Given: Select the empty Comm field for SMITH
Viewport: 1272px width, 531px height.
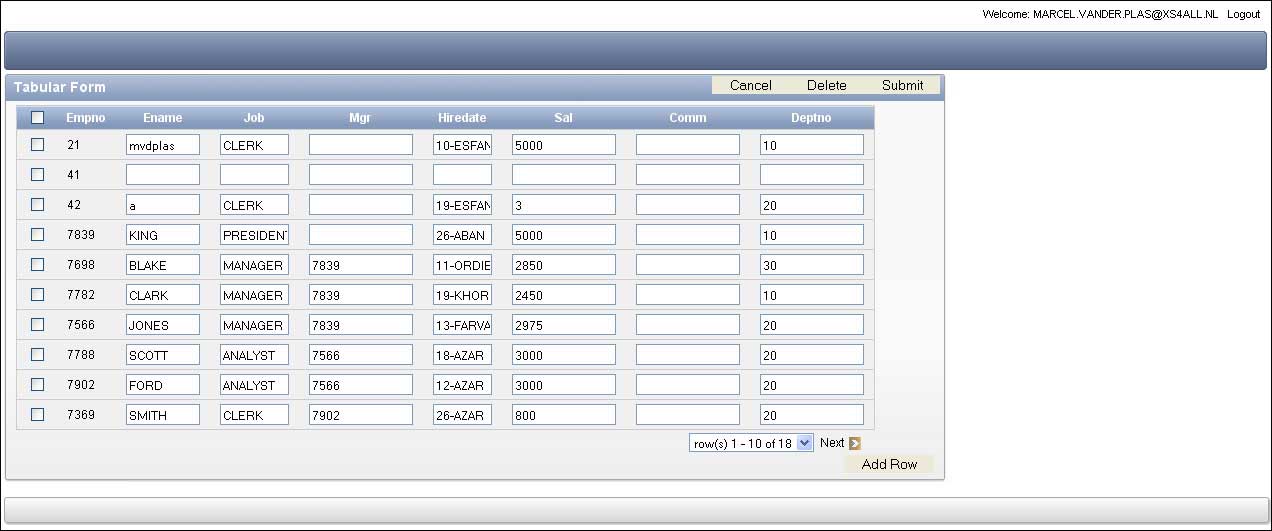Looking at the screenshot, I should point(687,415).
